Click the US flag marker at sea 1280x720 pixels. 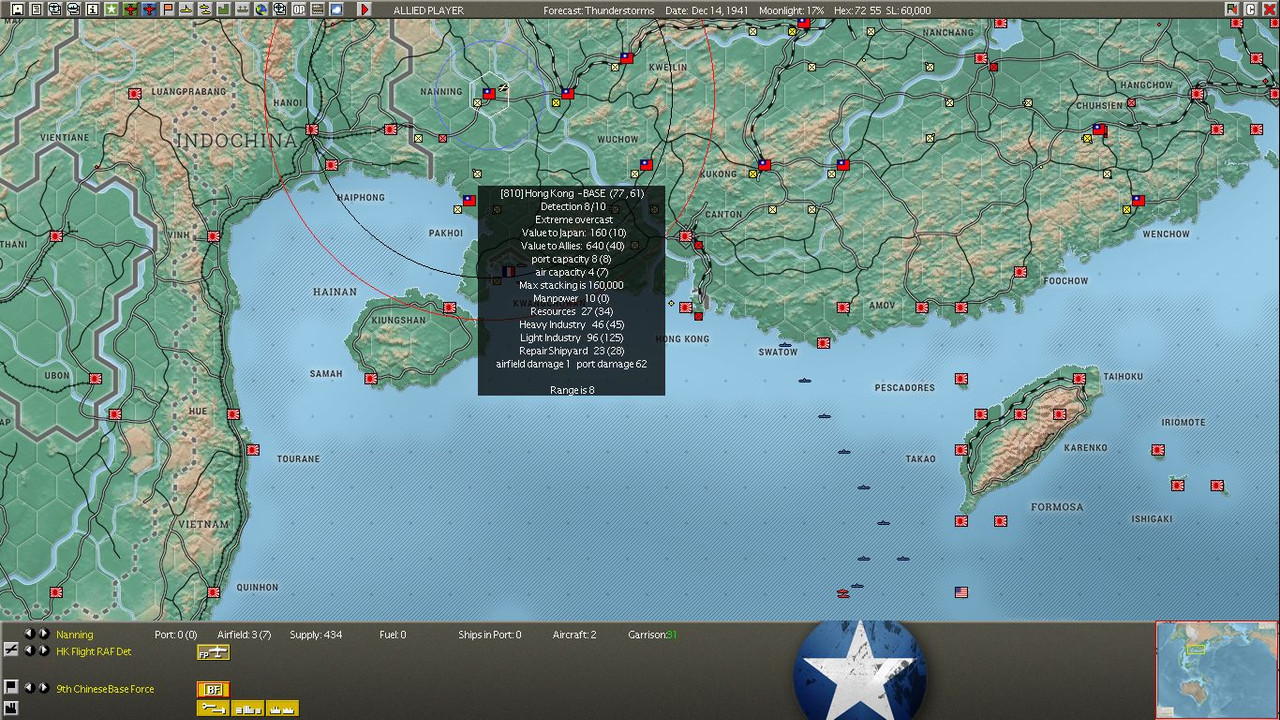pyautogui.click(x=961, y=592)
